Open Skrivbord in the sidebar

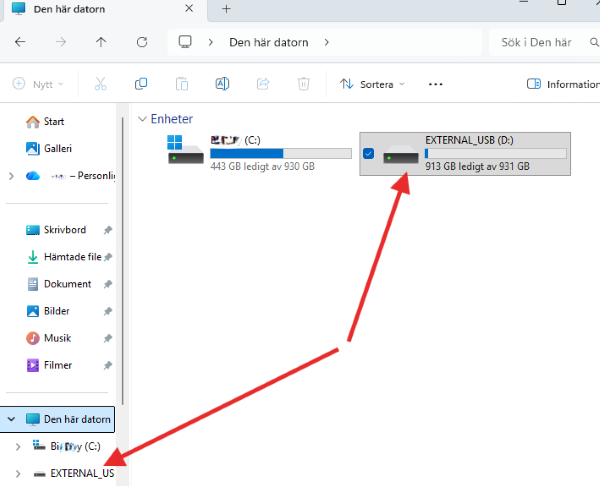pyautogui.click(x=57, y=230)
